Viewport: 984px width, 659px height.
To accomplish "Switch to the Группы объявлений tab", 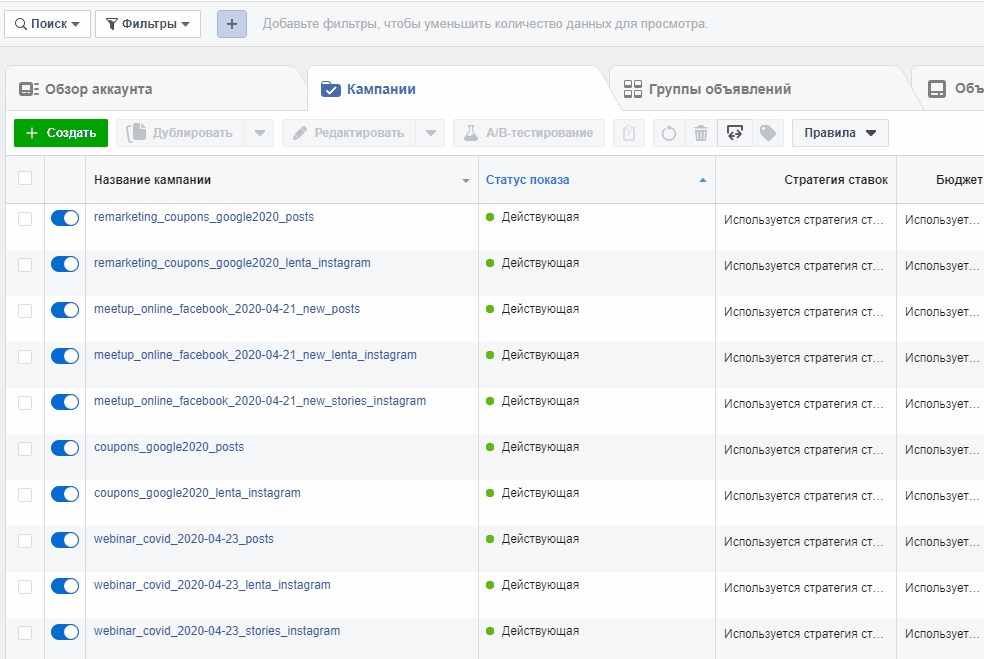I will coord(715,87).
